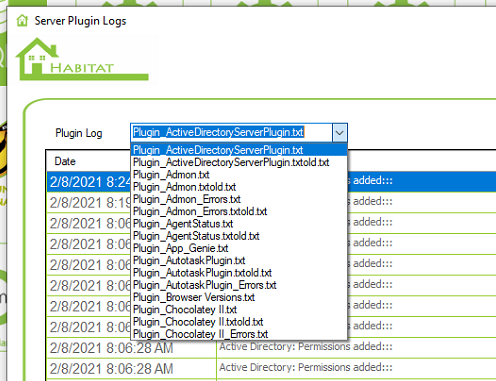Select Plugin_AgentStatus.txt log
The width and height of the screenshot is (496, 381).
point(239,224)
